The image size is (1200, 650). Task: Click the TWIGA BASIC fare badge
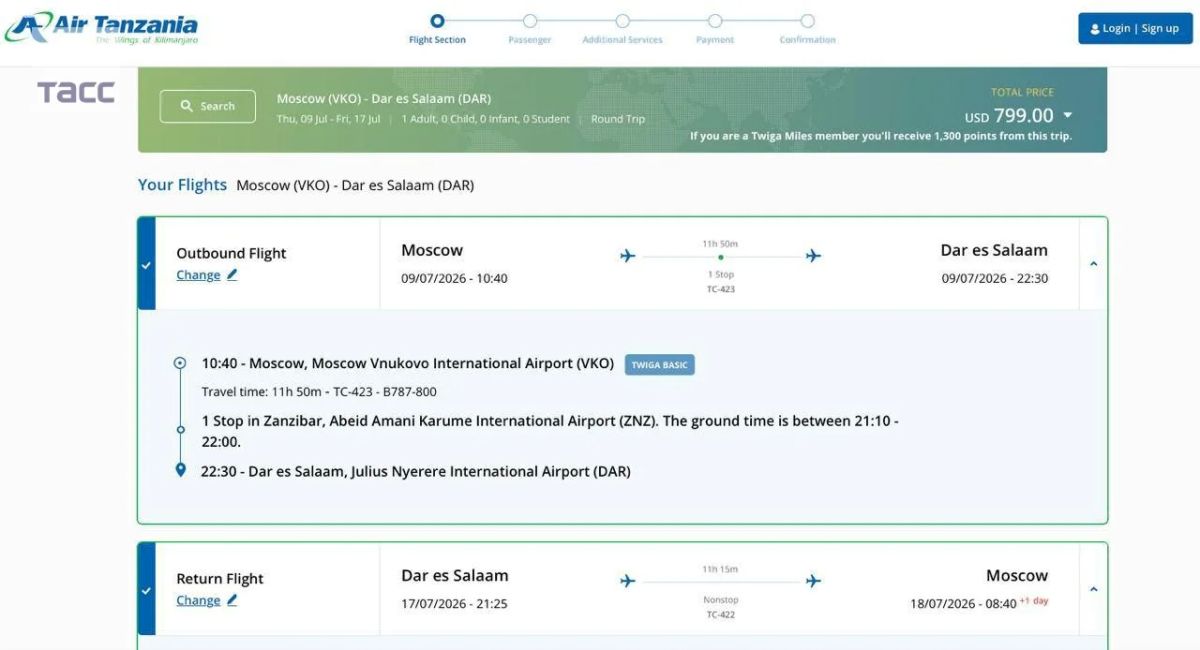click(660, 365)
